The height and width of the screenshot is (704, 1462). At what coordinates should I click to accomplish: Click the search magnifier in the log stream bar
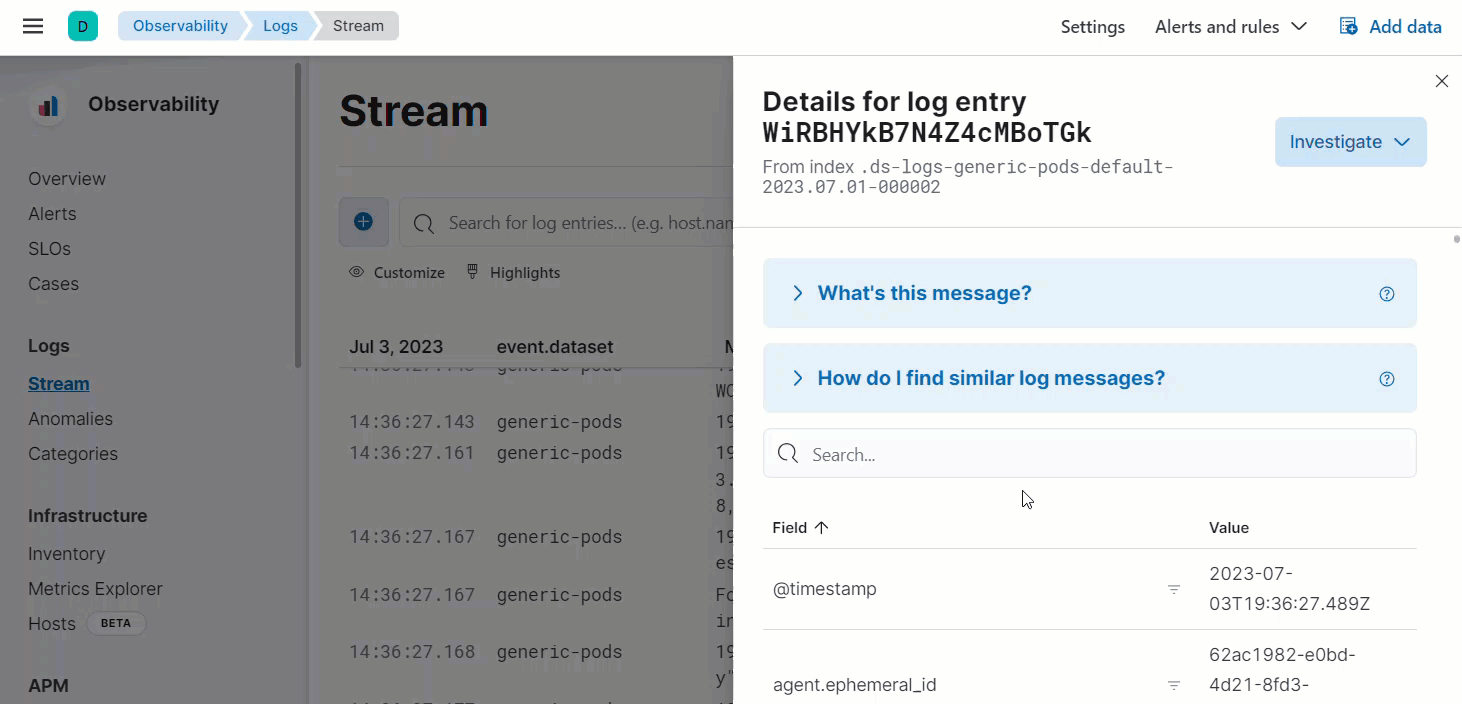point(423,222)
